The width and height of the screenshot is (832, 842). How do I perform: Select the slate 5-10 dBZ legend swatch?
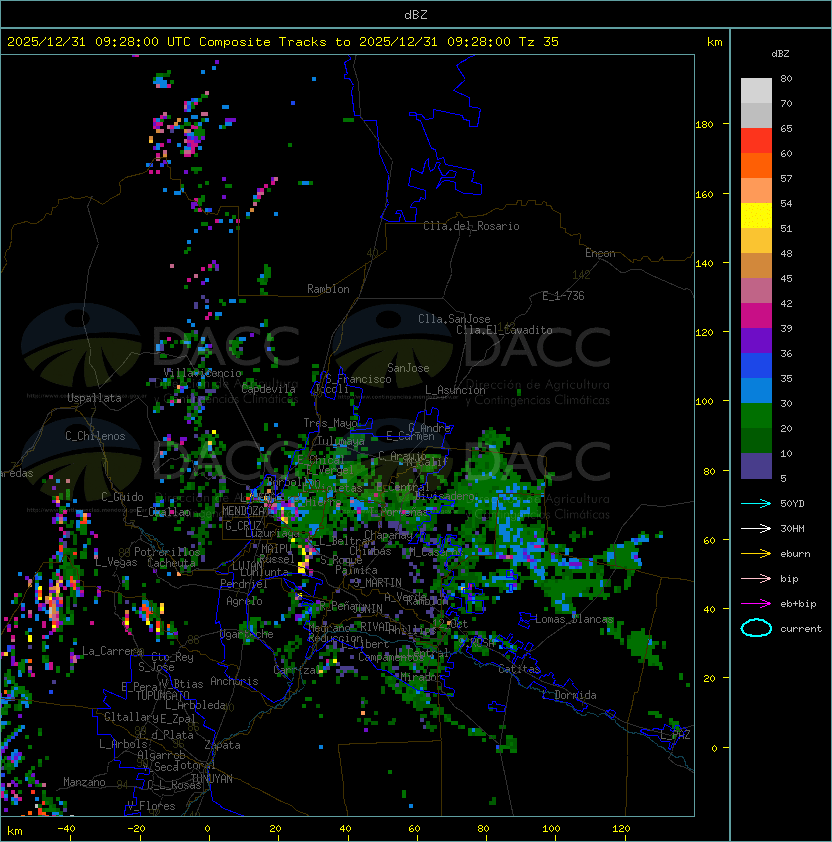pos(756,466)
